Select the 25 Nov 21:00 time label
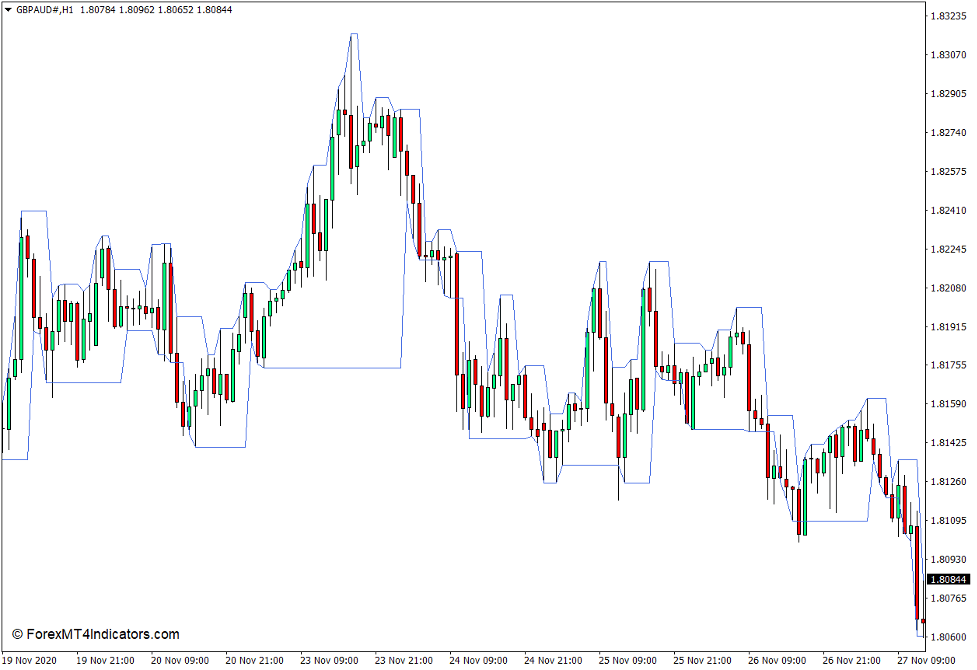The width and height of the screenshot is (977, 670). pyautogui.click(x=703, y=660)
